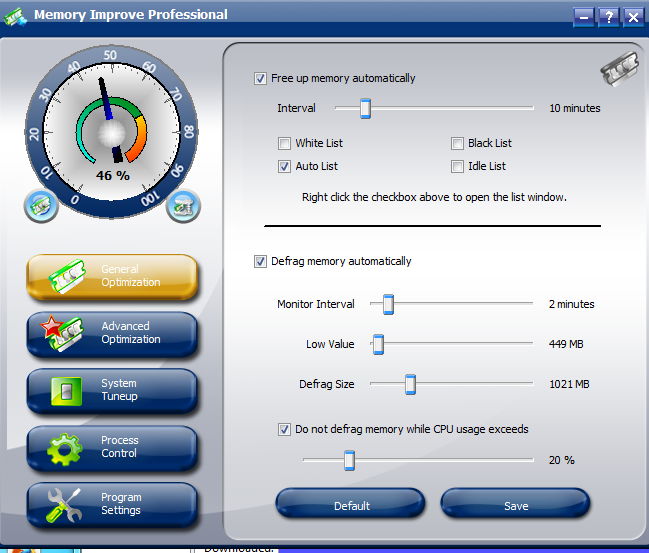Toggle Defrag memory automatically checkbox
This screenshot has height=553, width=649.
[x=260, y=262]
